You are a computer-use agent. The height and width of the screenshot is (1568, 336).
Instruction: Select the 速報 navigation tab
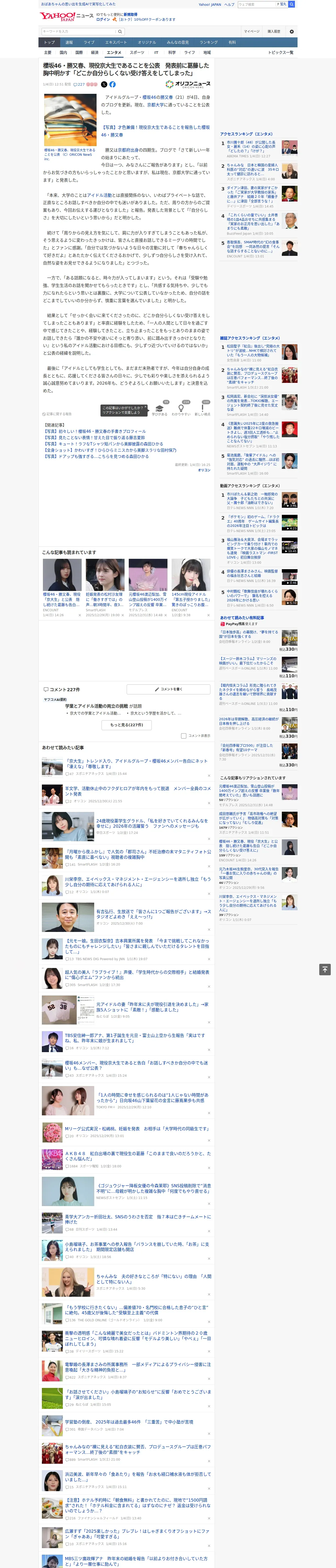coord(69,43)
